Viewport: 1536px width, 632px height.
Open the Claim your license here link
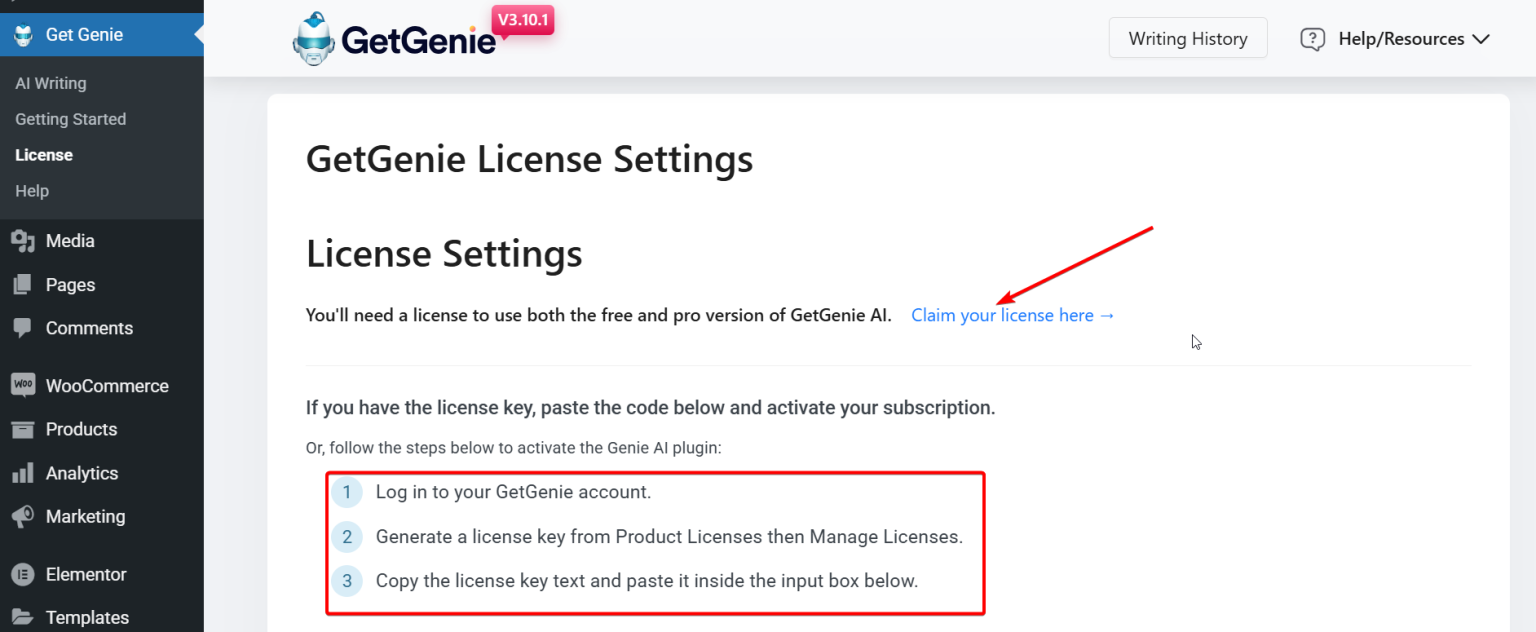(1011, 314)
